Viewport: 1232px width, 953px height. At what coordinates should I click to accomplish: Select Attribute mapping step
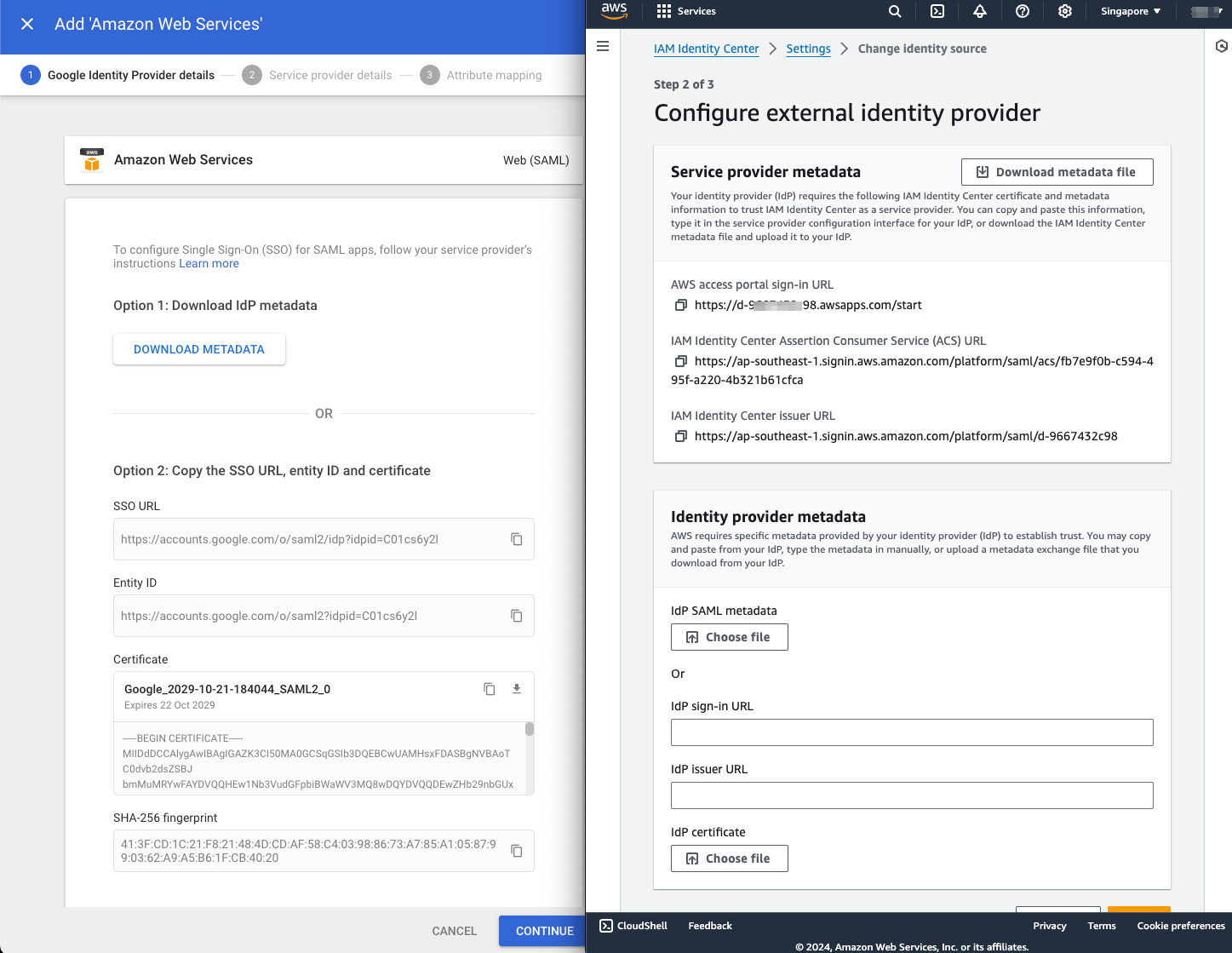tap(481, 75)
